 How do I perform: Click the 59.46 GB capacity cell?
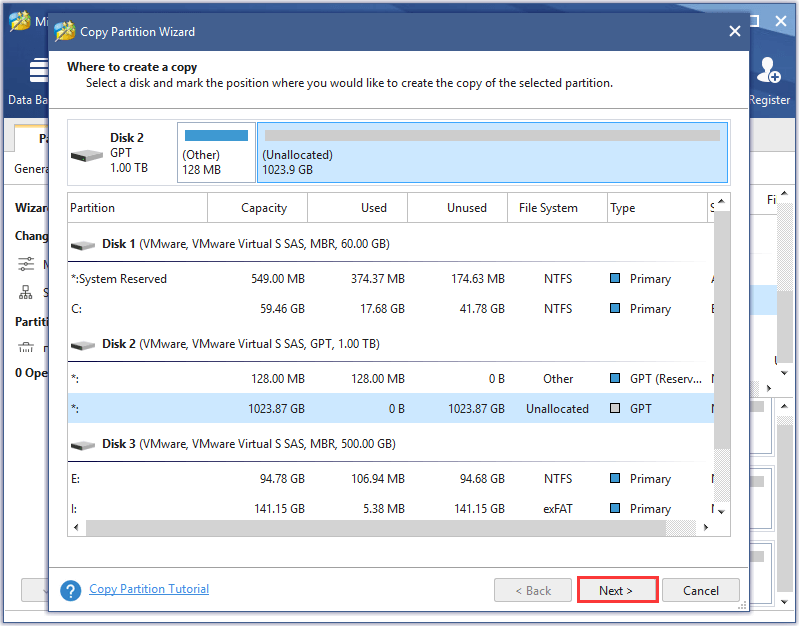tap(282, 309)
